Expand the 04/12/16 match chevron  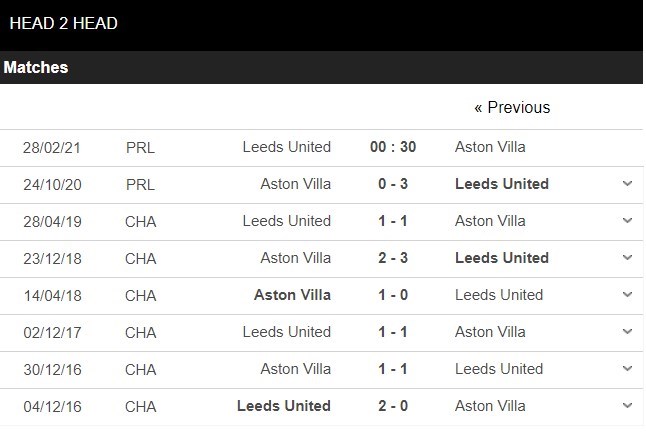coord(627,406)
